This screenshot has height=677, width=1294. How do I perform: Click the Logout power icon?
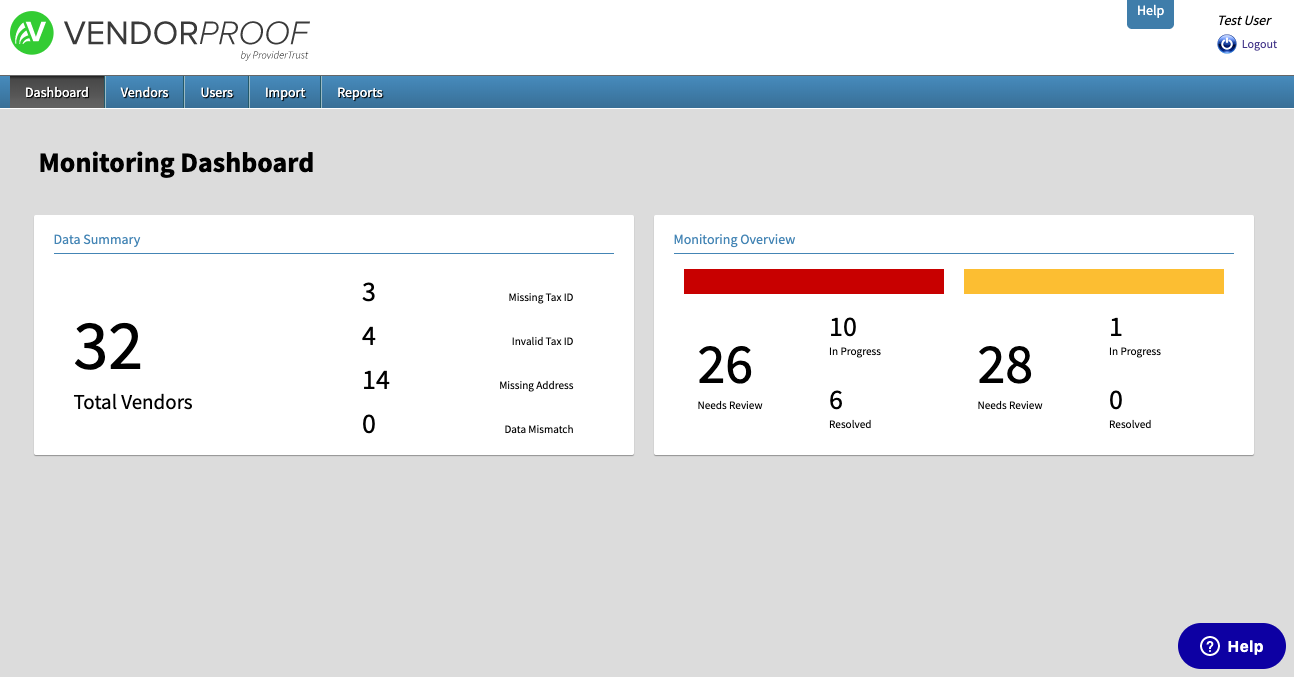tap(1226, 44)
